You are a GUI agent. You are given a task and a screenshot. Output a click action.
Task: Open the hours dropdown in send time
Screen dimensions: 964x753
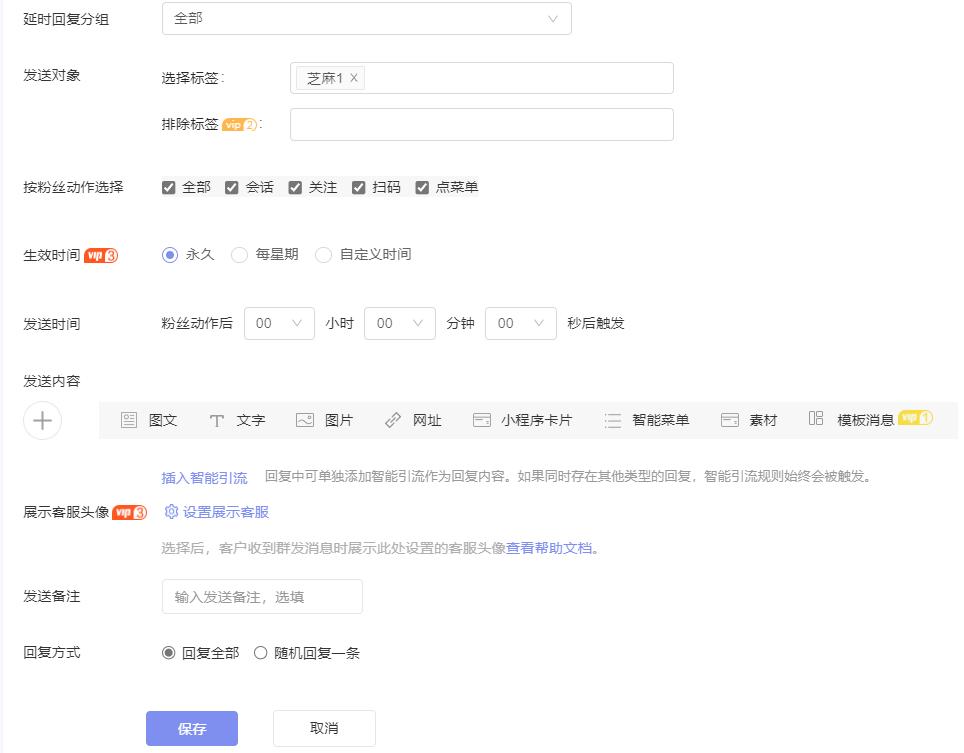tap(282, 323)
